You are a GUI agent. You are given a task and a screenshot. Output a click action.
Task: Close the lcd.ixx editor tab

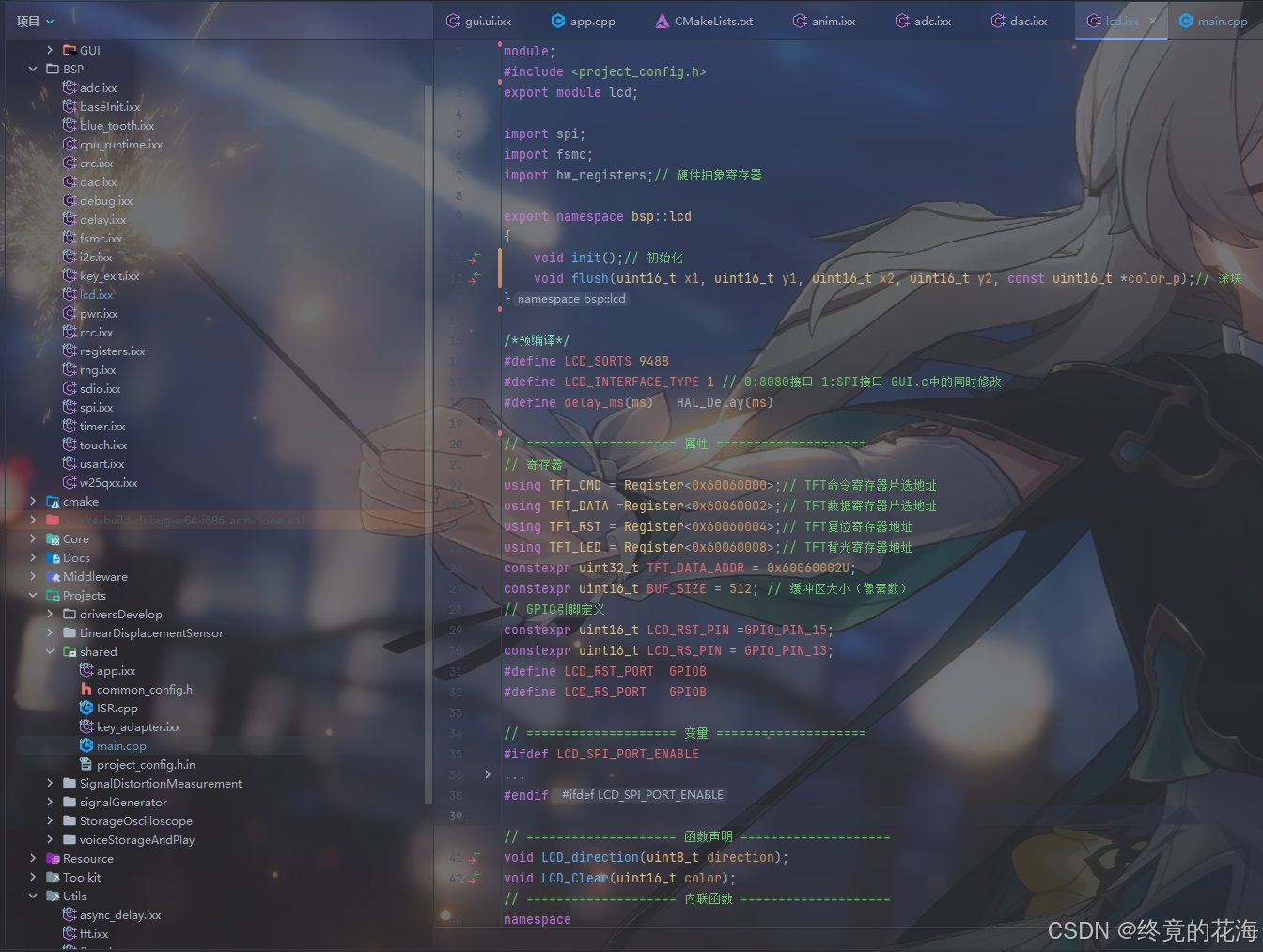[1153, 21]
